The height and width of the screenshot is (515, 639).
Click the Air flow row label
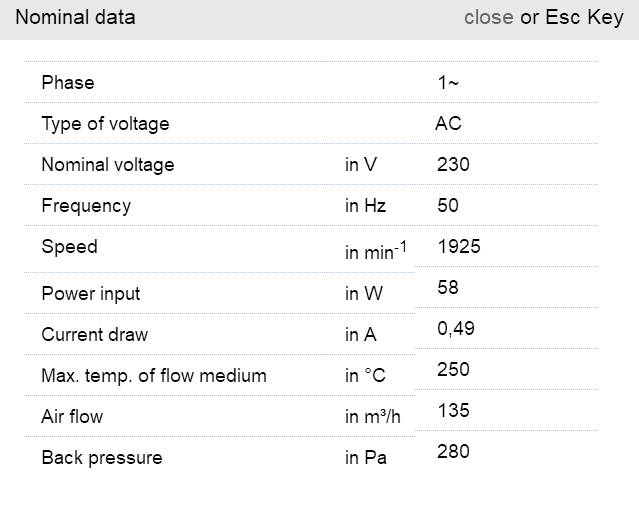pos(72,417)
